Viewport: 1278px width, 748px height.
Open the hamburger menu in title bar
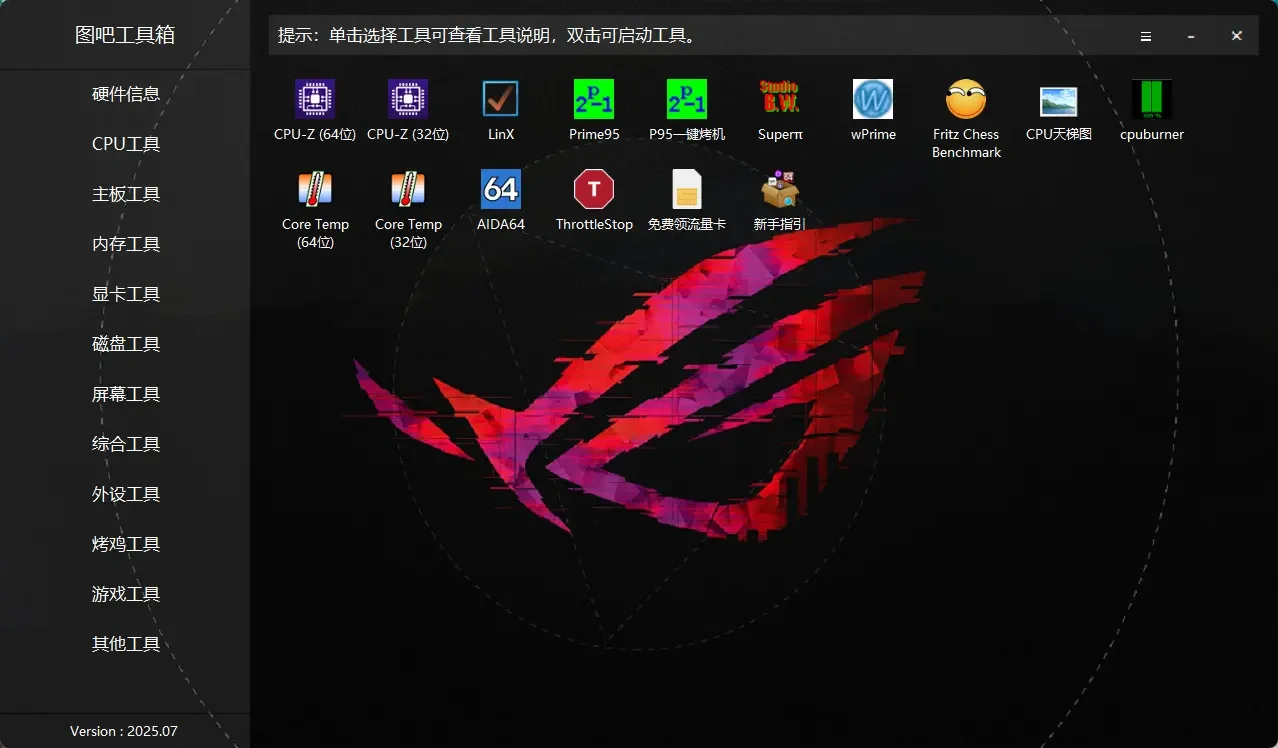(1146, 36)
